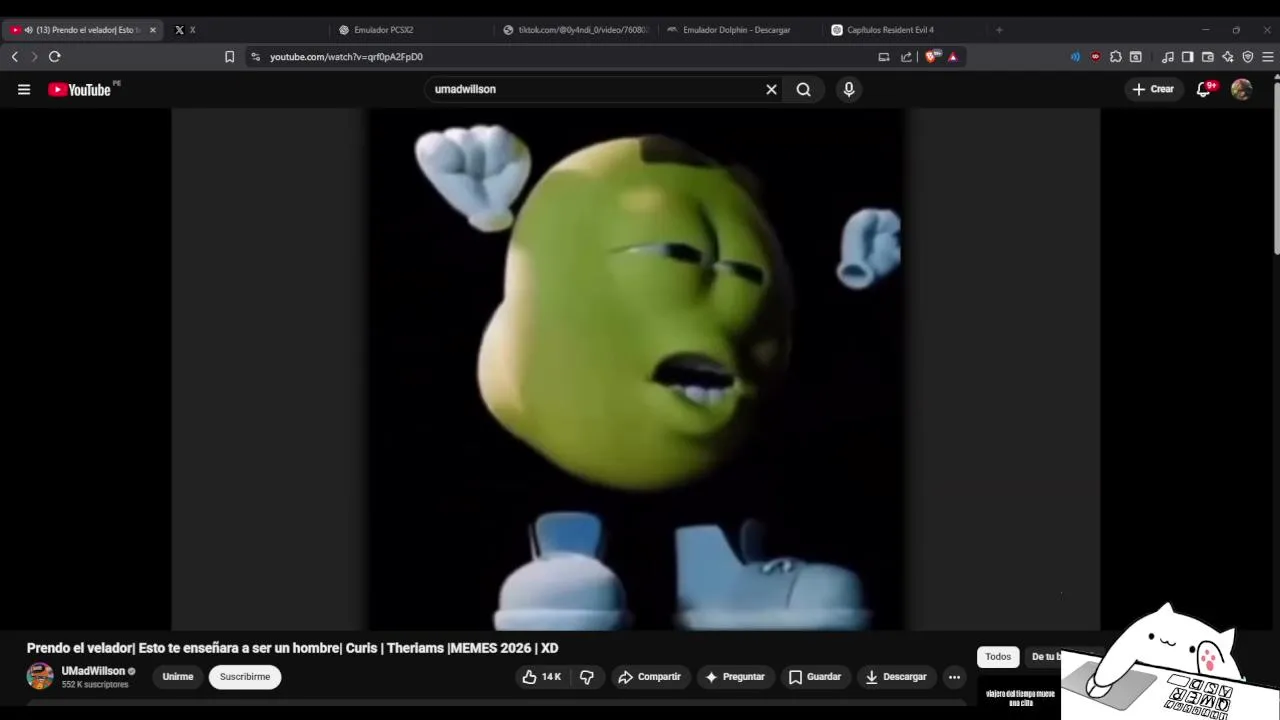Viewport: 1280px width, 720px height.
Task: Click the Unirme button
Action: (x=178, y=677)
